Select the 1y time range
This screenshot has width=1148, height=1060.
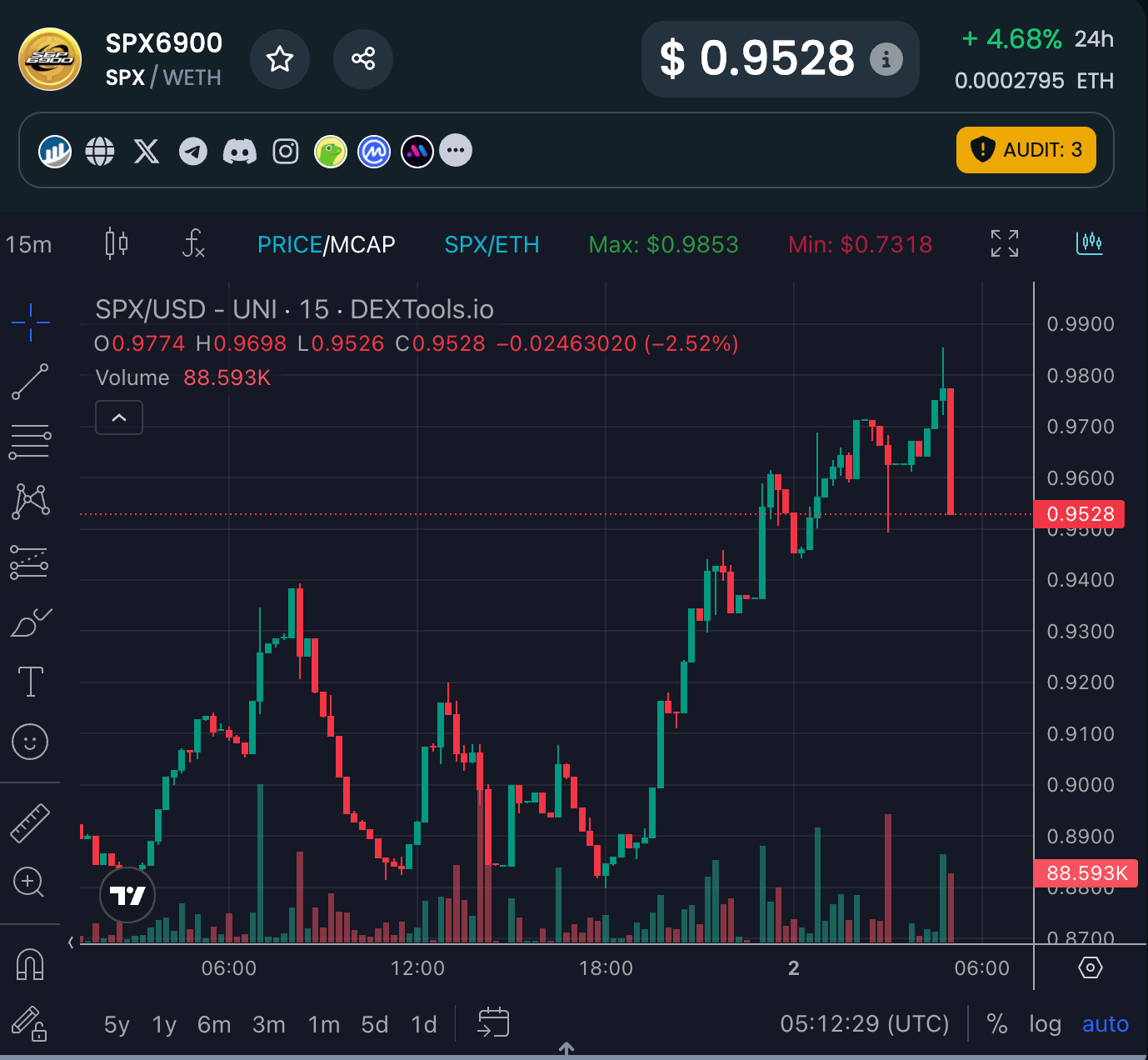pyautogui.click(x=164, y=1024)
